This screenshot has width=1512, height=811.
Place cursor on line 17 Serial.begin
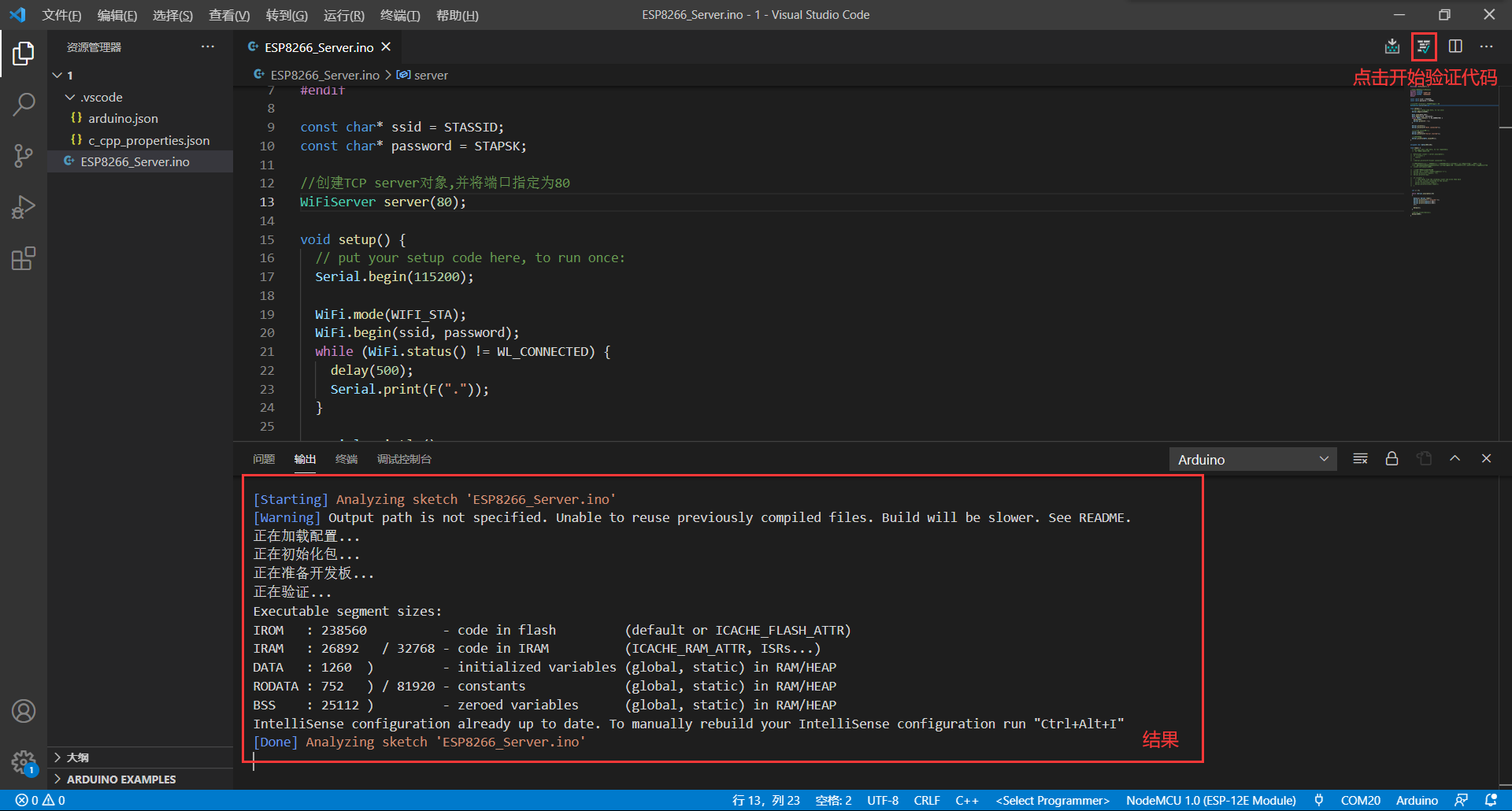[395, 276]
